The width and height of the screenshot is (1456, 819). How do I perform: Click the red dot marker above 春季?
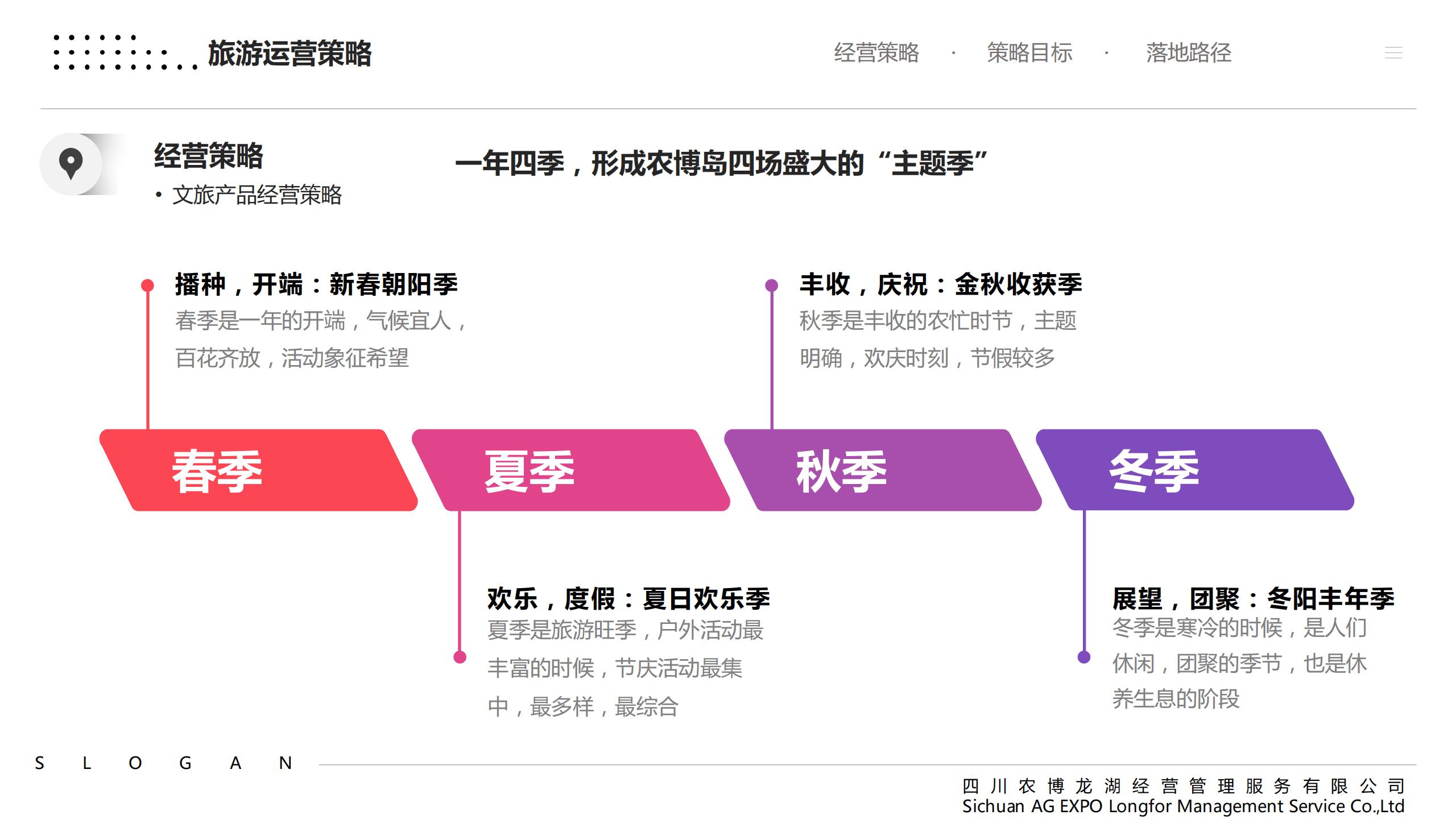pyautogui.click(x=147, y=285)
